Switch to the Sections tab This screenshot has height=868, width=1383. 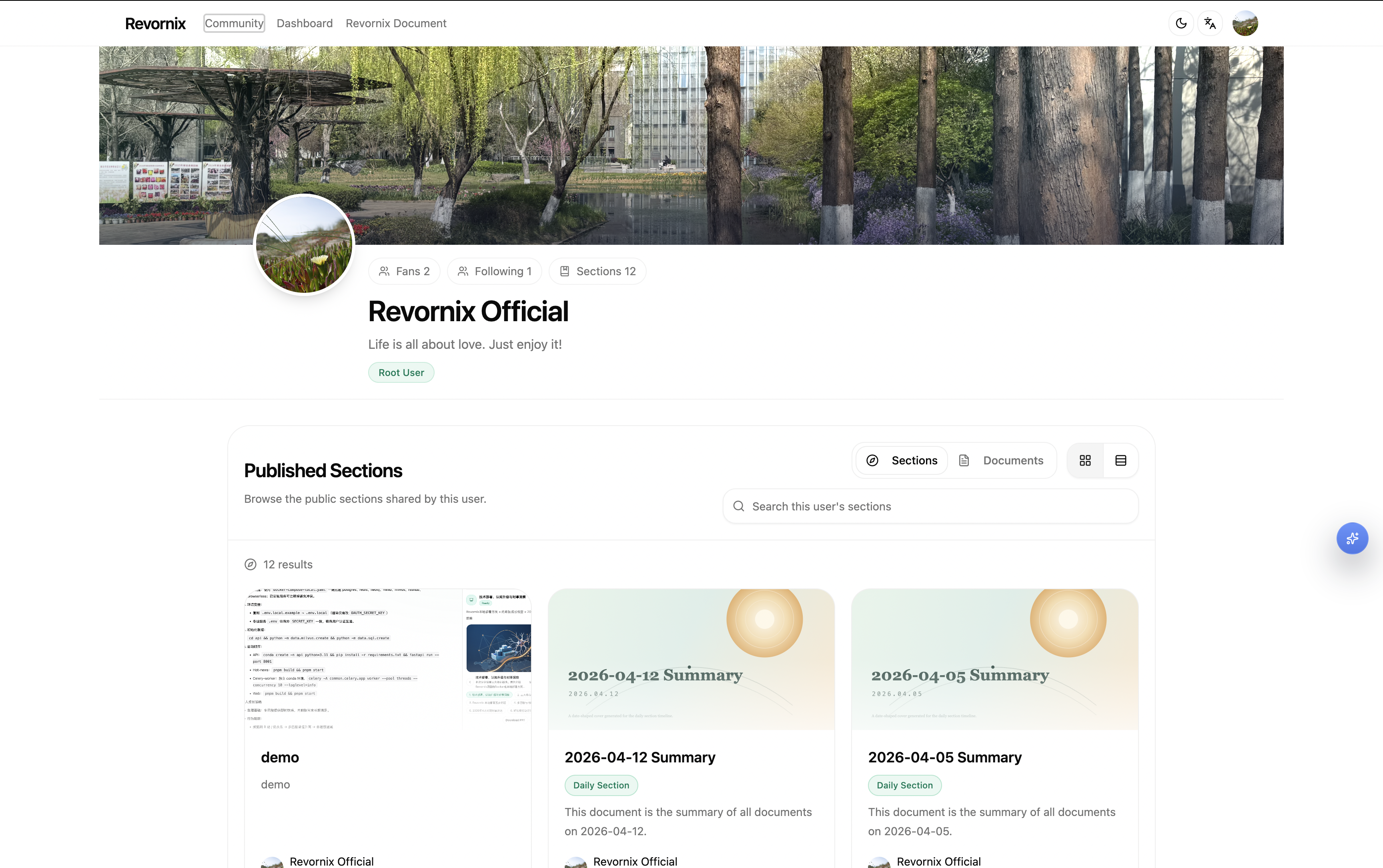[902, 460]
